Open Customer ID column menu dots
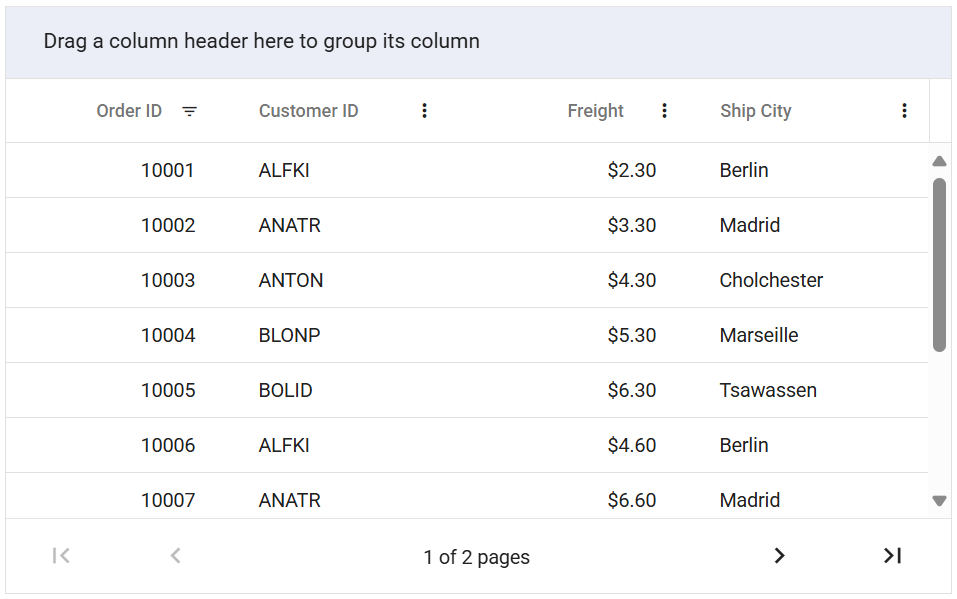The width and height of the screenshot is (957, 599). (424, 111)
